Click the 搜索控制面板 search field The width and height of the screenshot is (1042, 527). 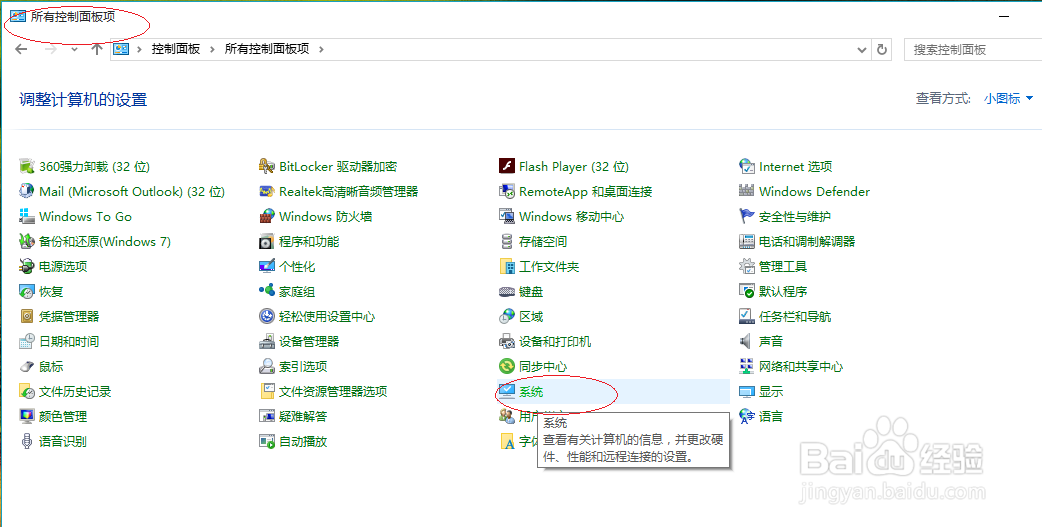(973, 49)
